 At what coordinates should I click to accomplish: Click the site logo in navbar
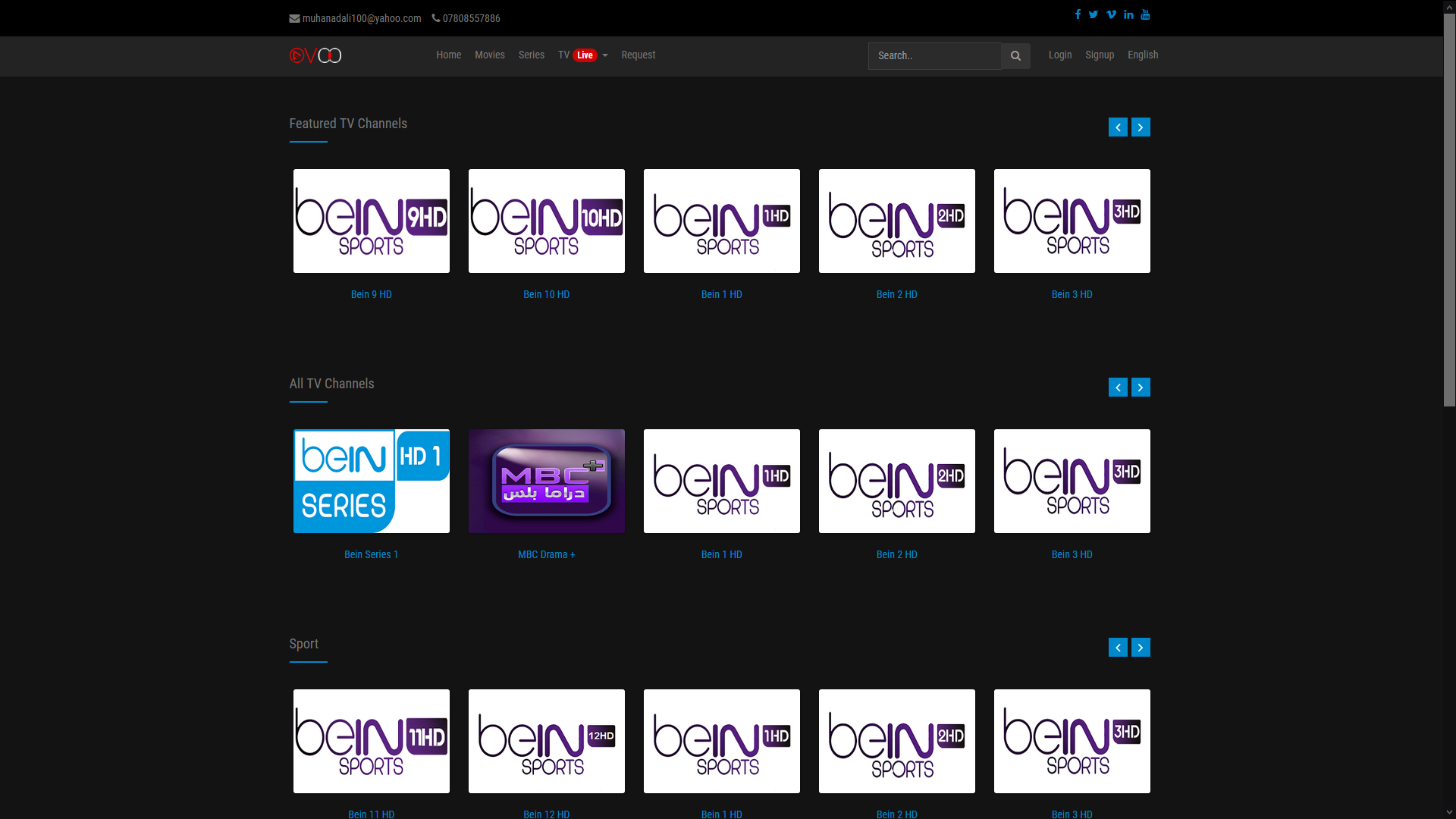tap(315, 55)
